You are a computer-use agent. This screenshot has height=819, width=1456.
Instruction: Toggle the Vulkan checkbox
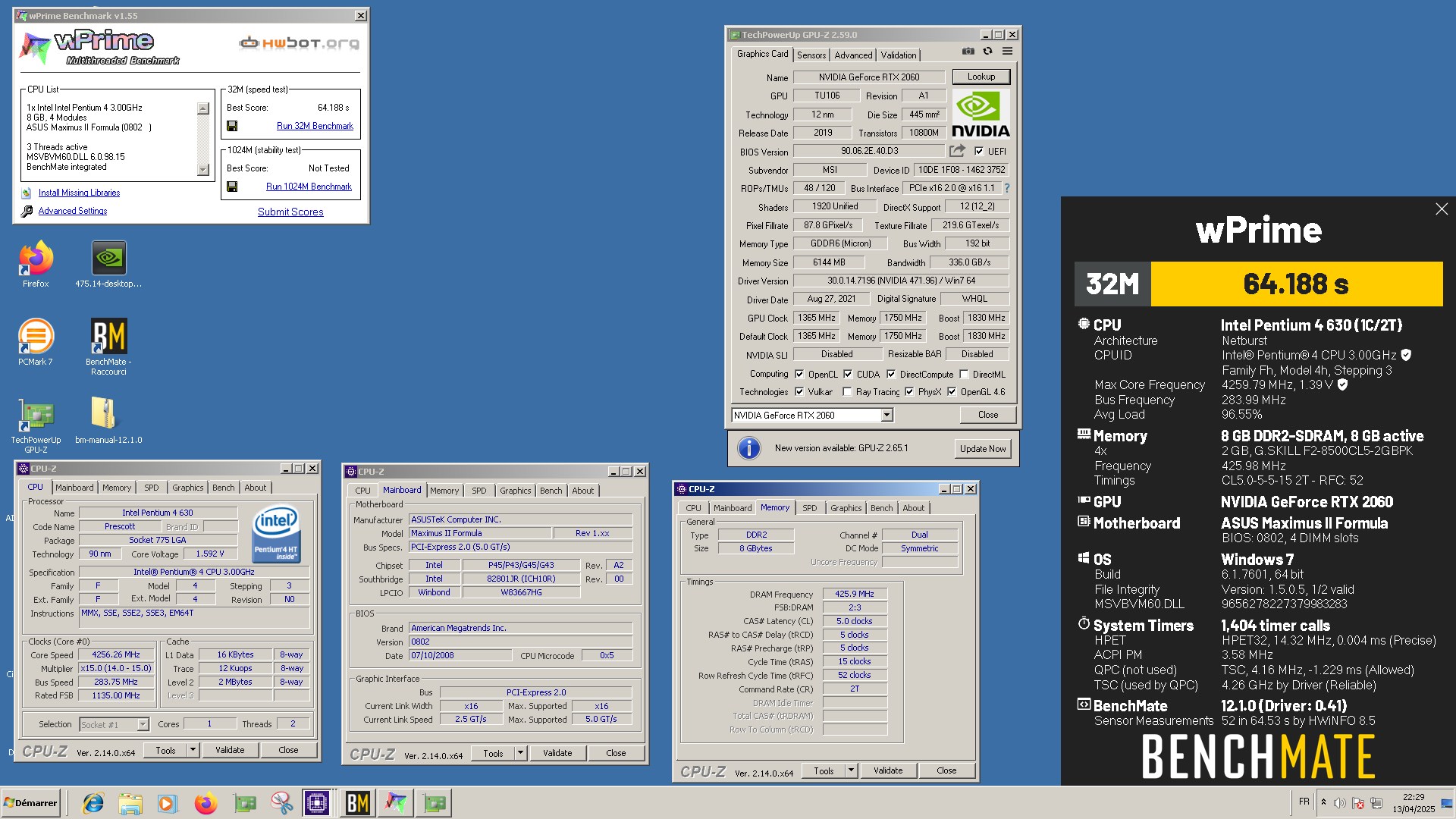799,392
